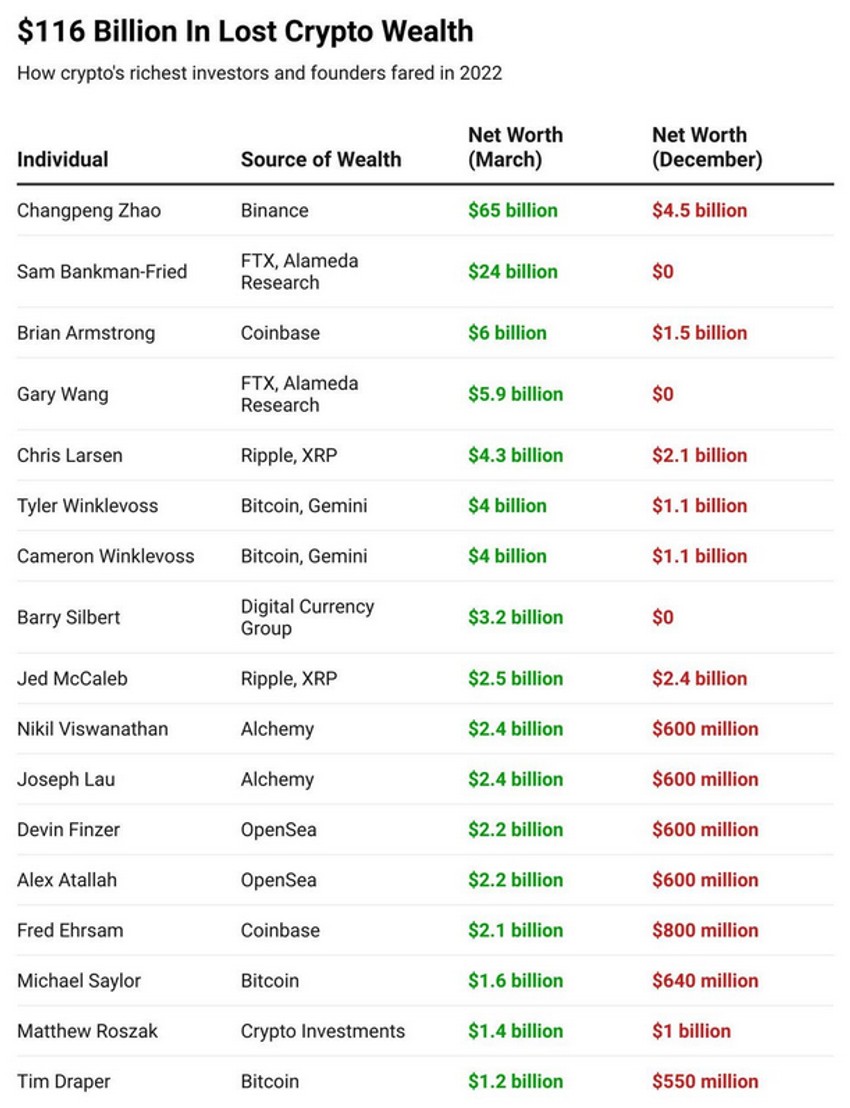Click Jed McCaleb's $2.4 billion December value

click(x=699, y=679)
